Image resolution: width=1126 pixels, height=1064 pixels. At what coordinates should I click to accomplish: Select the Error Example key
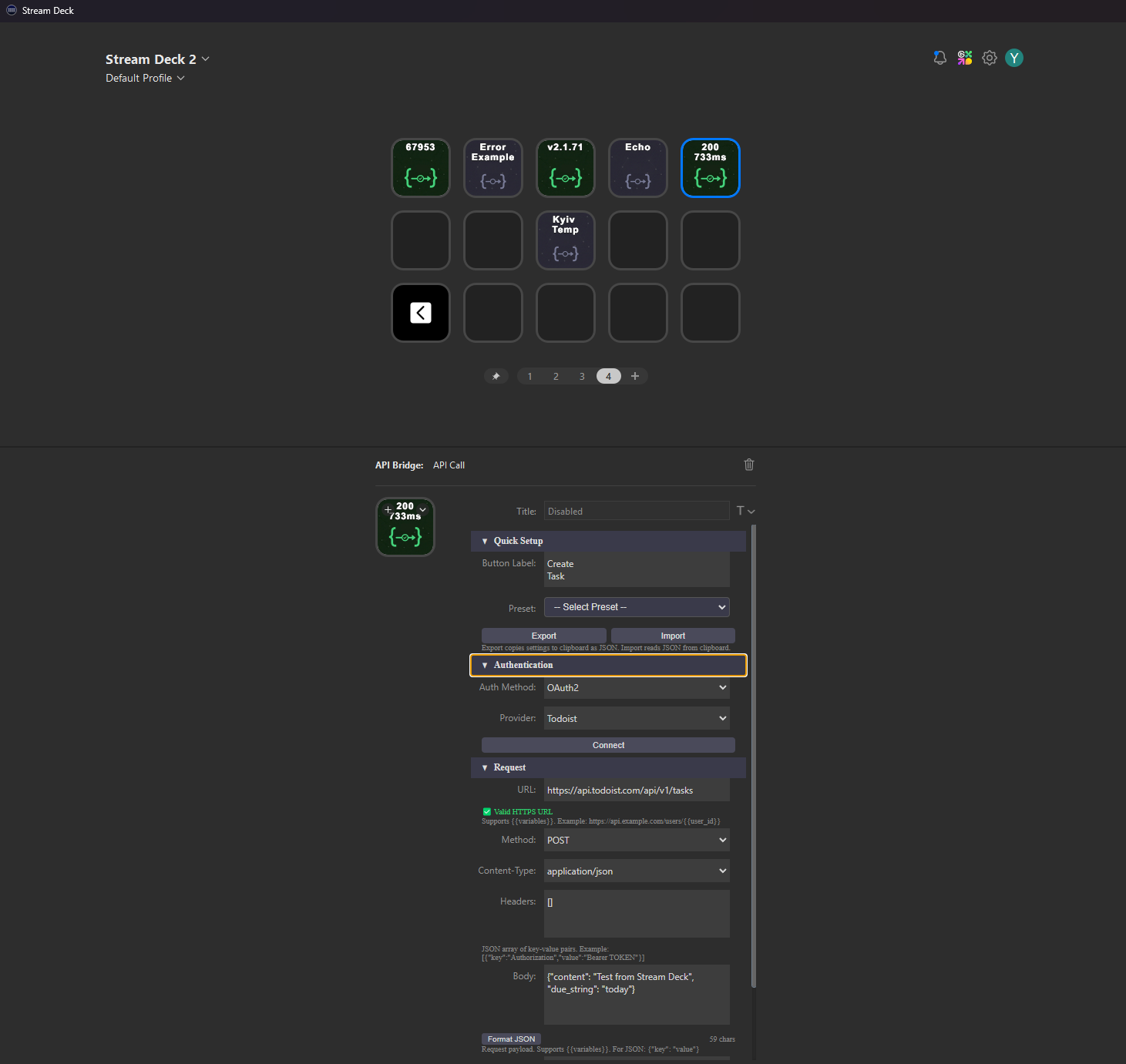493,168
